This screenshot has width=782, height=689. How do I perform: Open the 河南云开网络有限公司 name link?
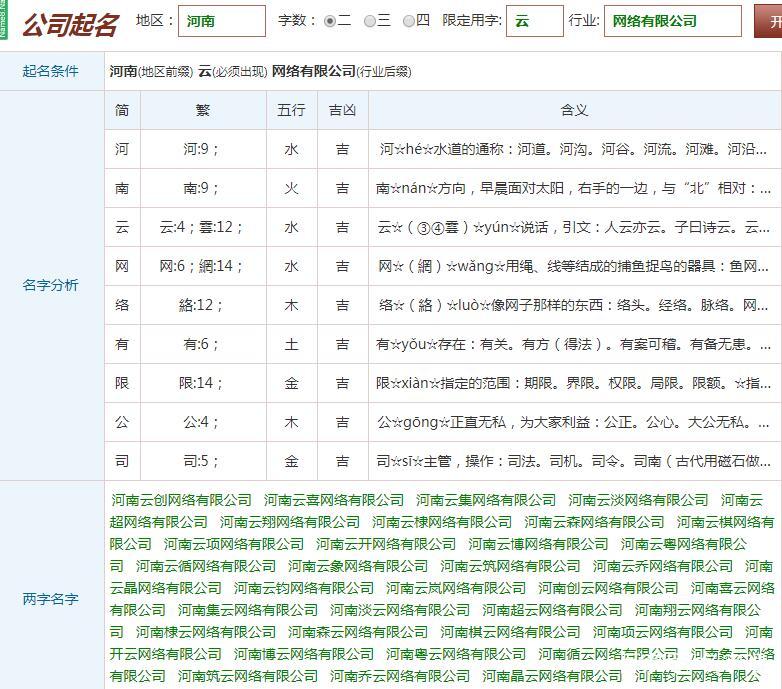point(386,544)
